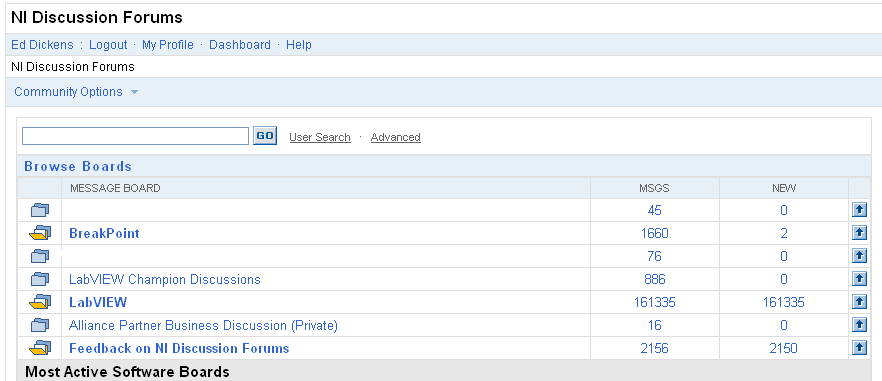
Task: Open the Help link in header
Action: pyautogui.click(x=299, y=45)
